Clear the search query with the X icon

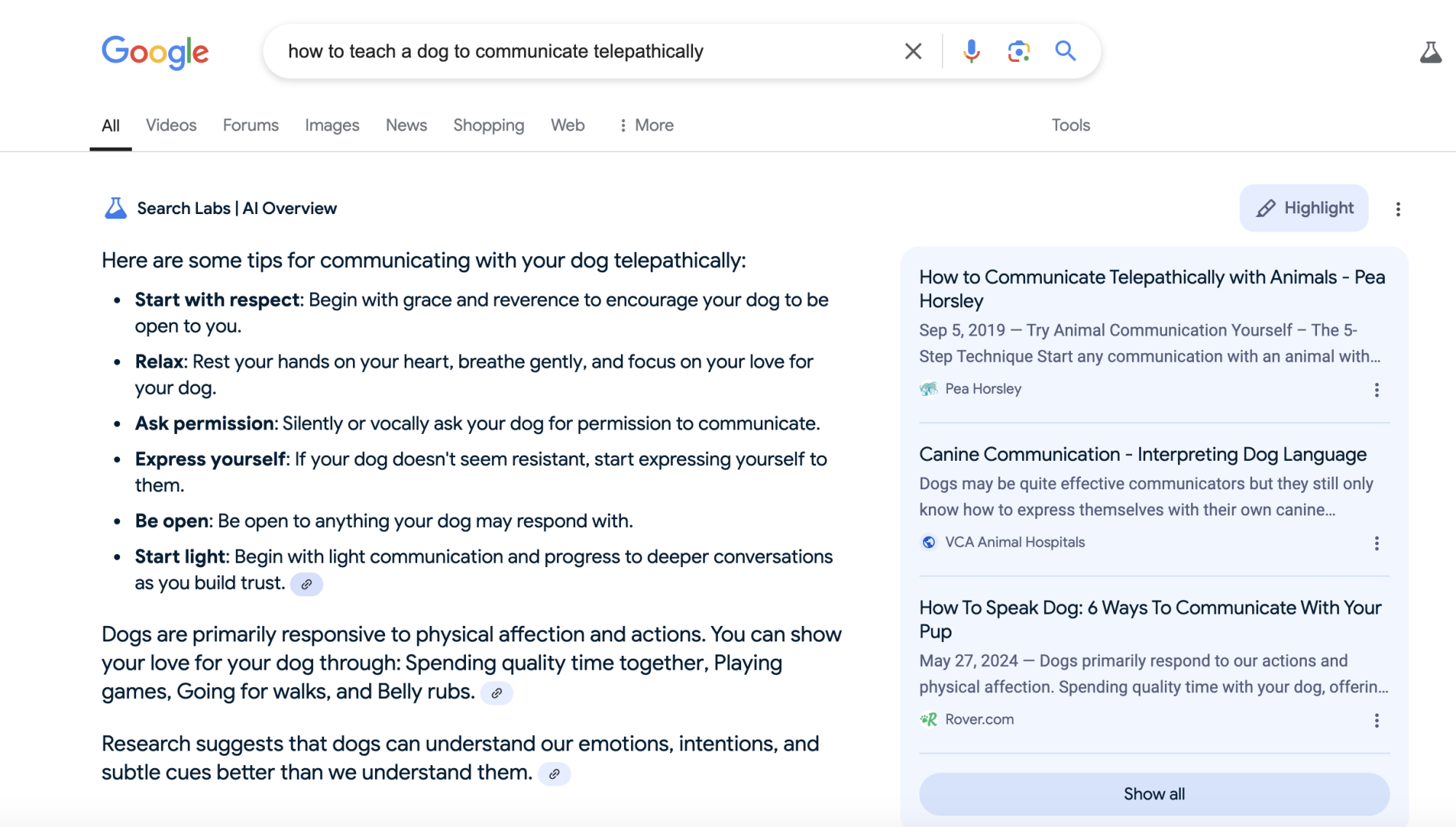[911, 51]
